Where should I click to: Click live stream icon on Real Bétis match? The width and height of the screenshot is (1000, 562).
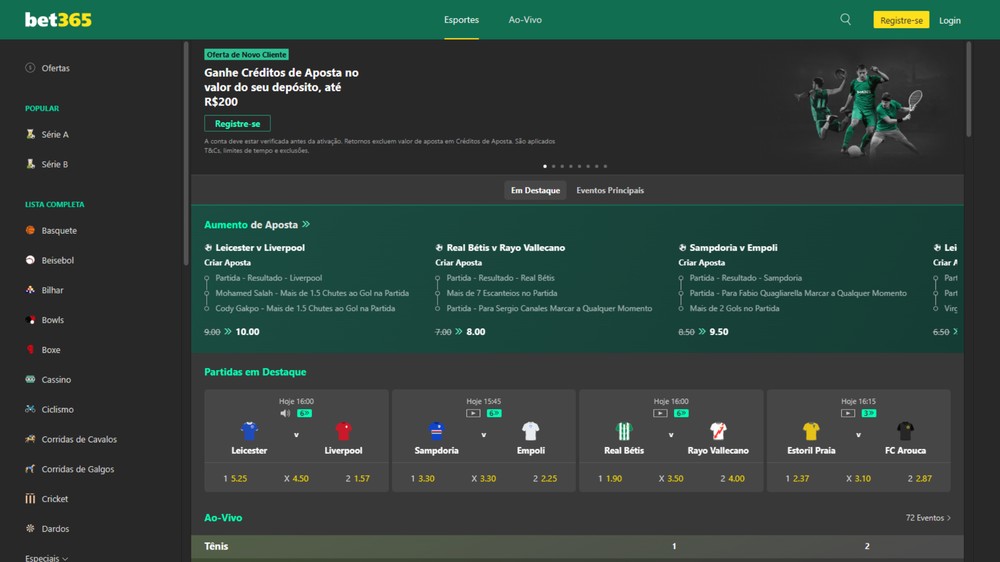[661, 413]
